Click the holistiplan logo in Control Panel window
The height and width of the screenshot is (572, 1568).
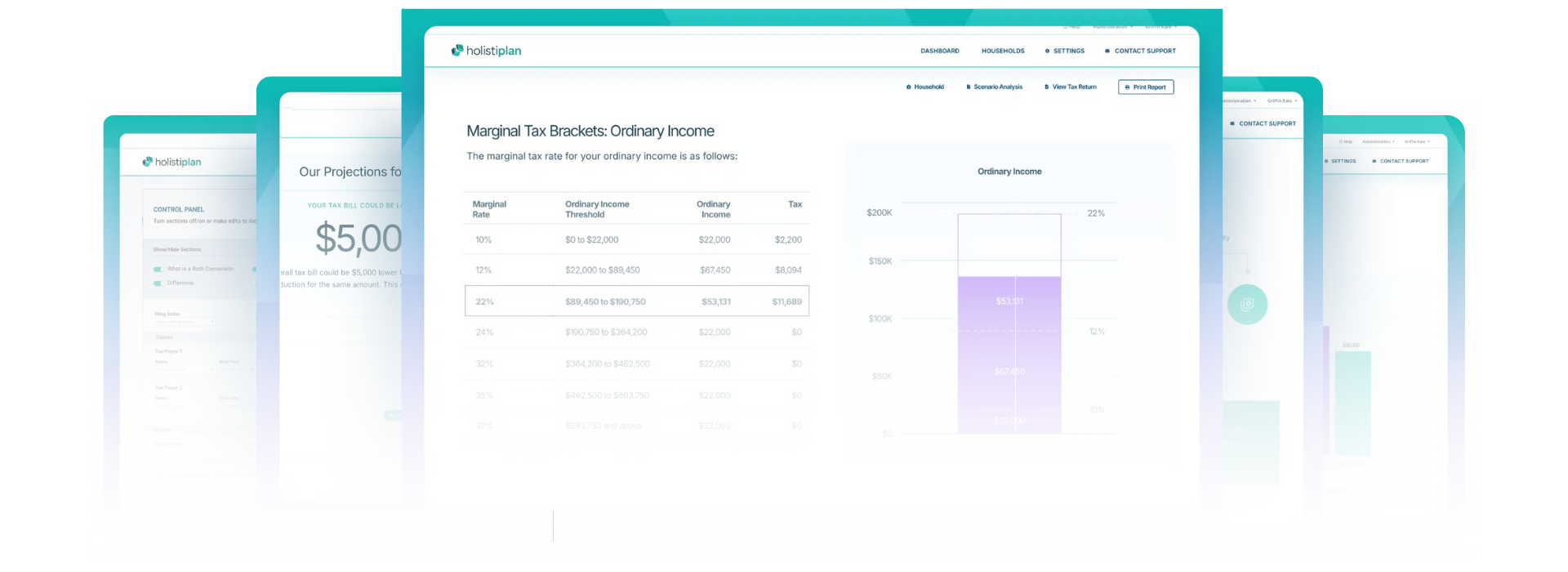point(171,162)
